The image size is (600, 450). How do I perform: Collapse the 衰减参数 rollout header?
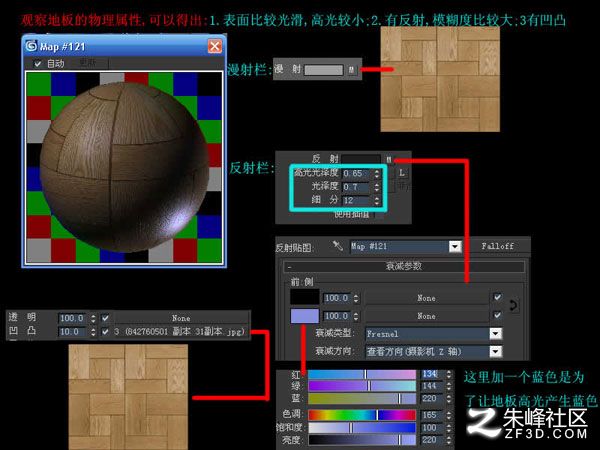(x=404, y=266)
